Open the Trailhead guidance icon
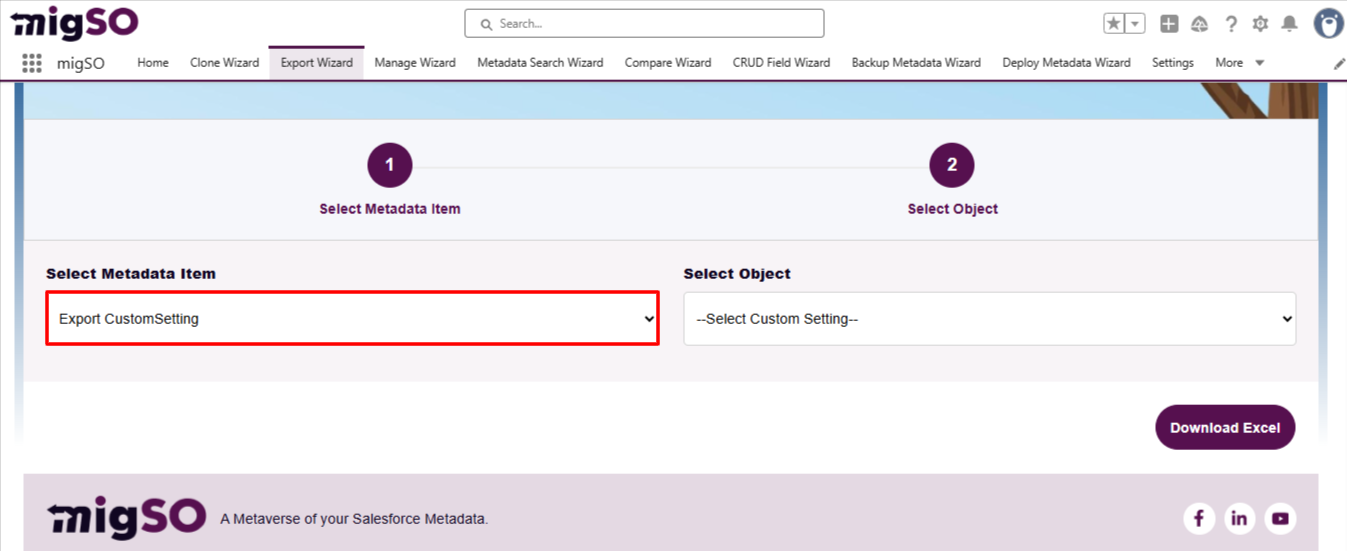Image resolution: width=1347 pixels, height=551 pixels. pyautogui.click(x=1200, y=24)
